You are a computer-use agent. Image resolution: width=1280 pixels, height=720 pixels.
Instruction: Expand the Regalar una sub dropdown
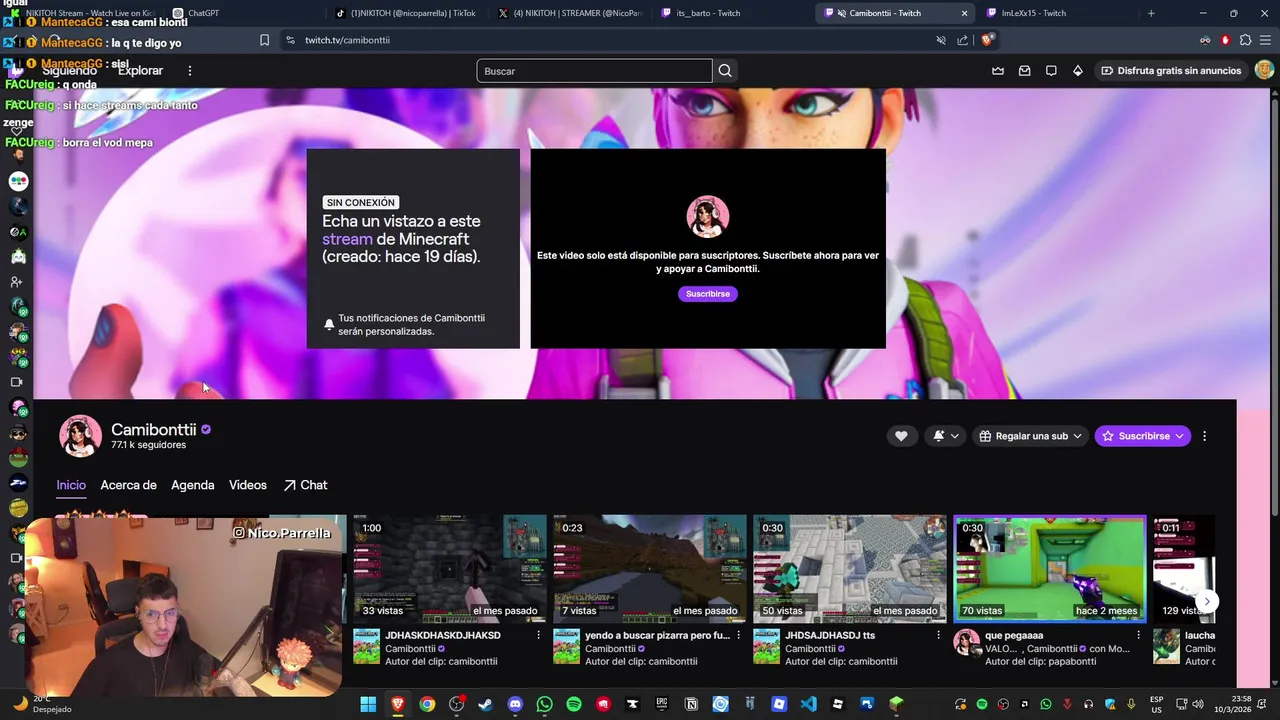(x=1030, y=436)
